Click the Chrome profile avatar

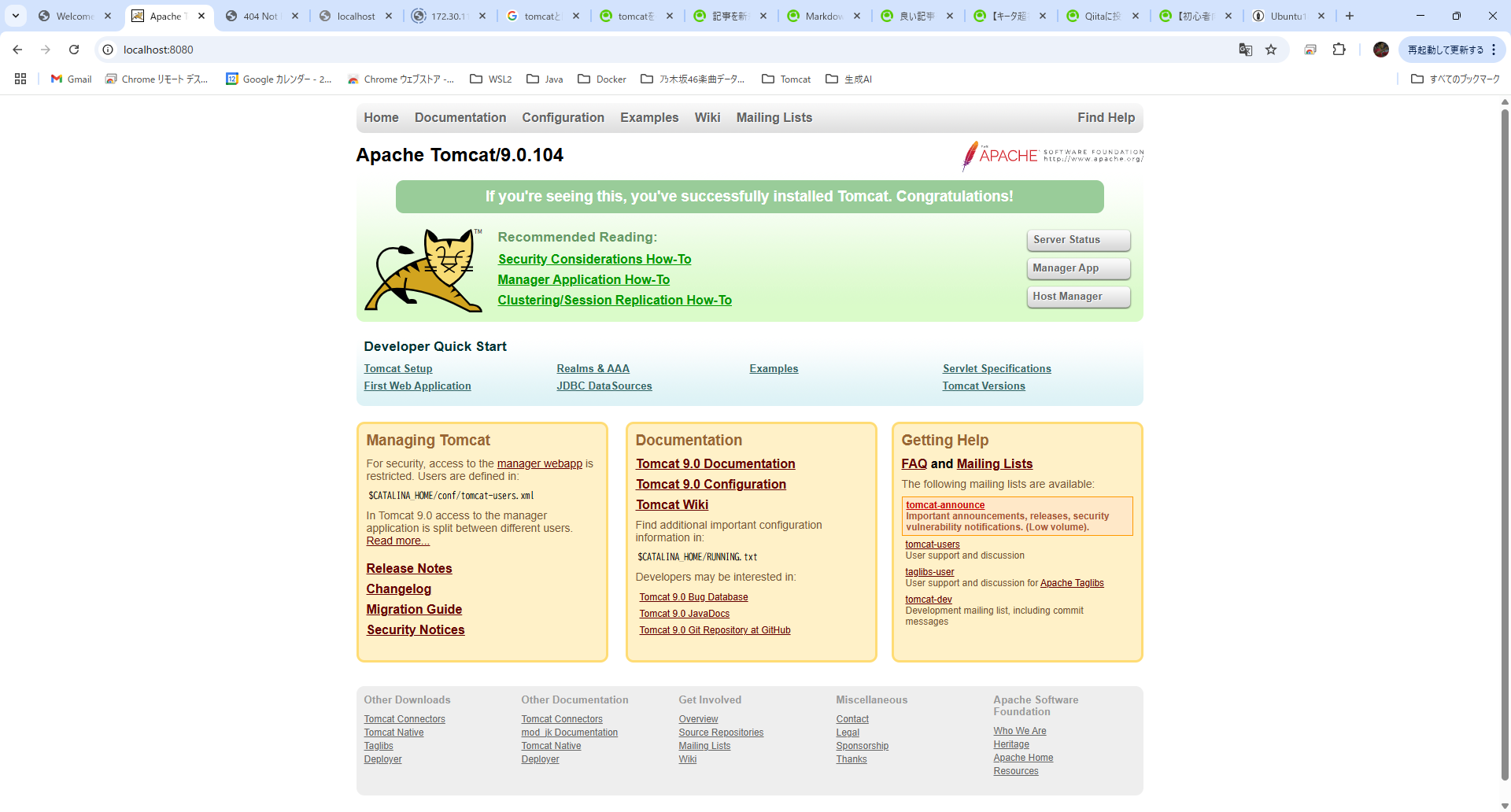1381,50
